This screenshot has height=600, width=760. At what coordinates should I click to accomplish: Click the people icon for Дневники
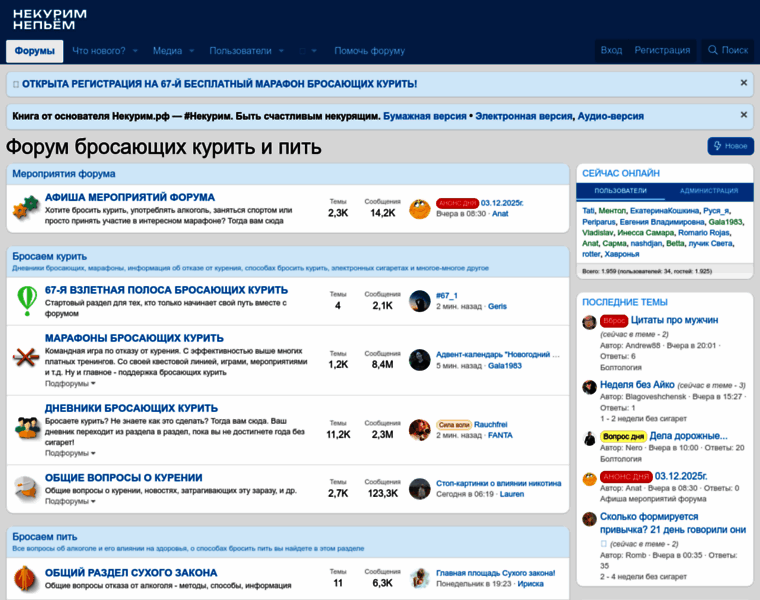(27, 428)
